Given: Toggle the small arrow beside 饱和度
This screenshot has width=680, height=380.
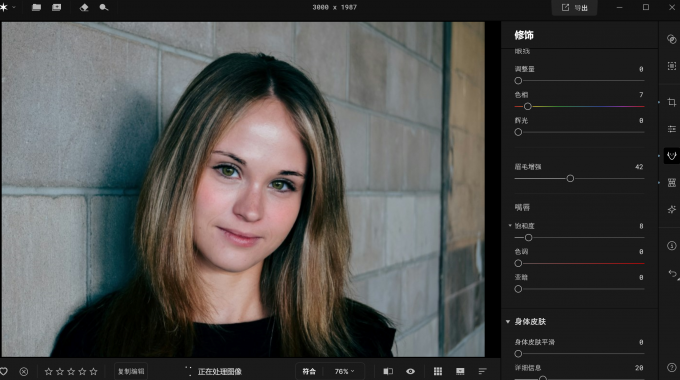Looking at the screenshot, I should pos(510,226).
